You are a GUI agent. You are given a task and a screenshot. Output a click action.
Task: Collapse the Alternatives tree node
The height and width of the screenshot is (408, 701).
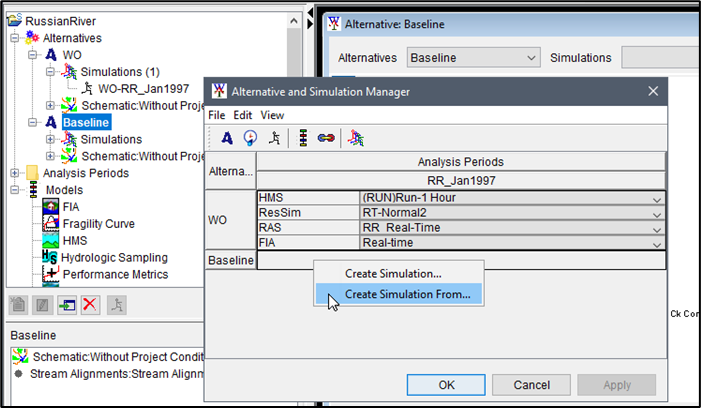(15, 38)
